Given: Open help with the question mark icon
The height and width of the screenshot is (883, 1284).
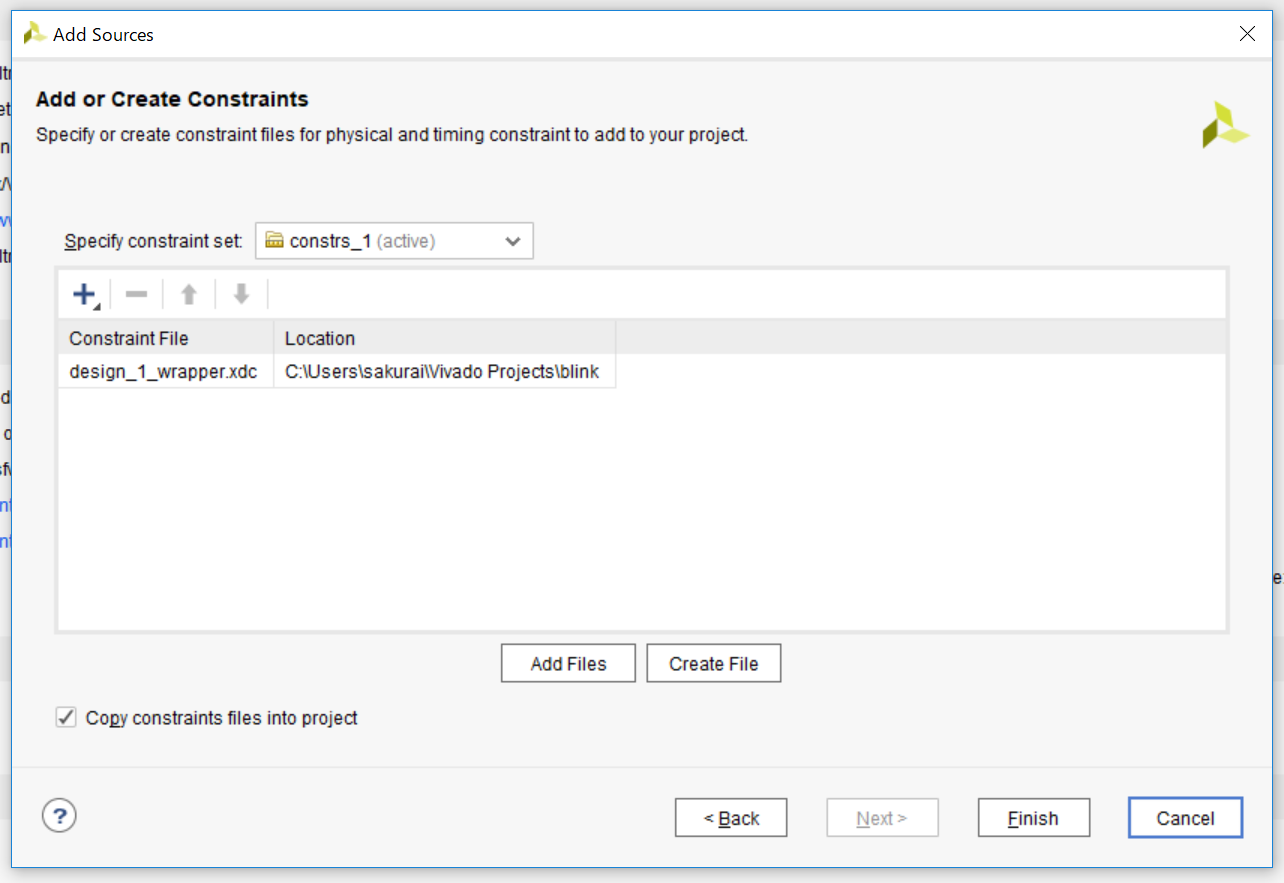Looking at the screenshot, I should click(x=59, y=816).
